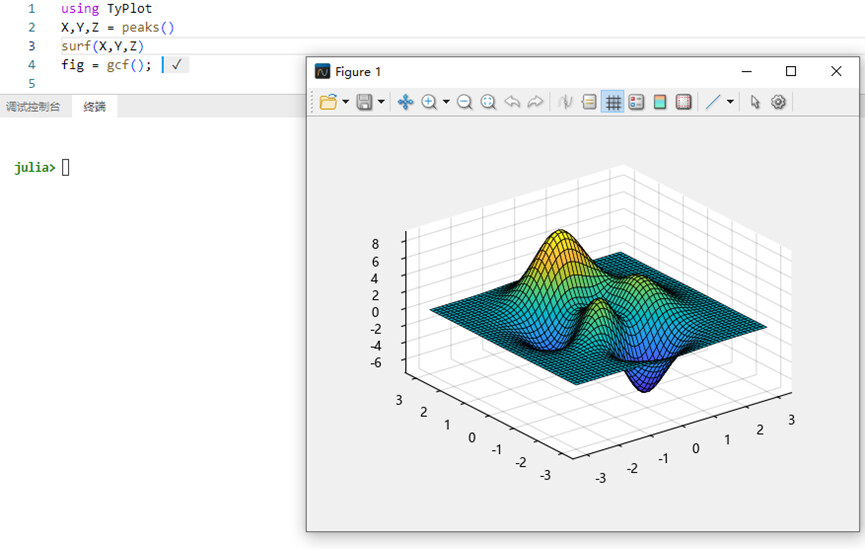Expand the line tool dropdown arrow

[x=730, y=102]
